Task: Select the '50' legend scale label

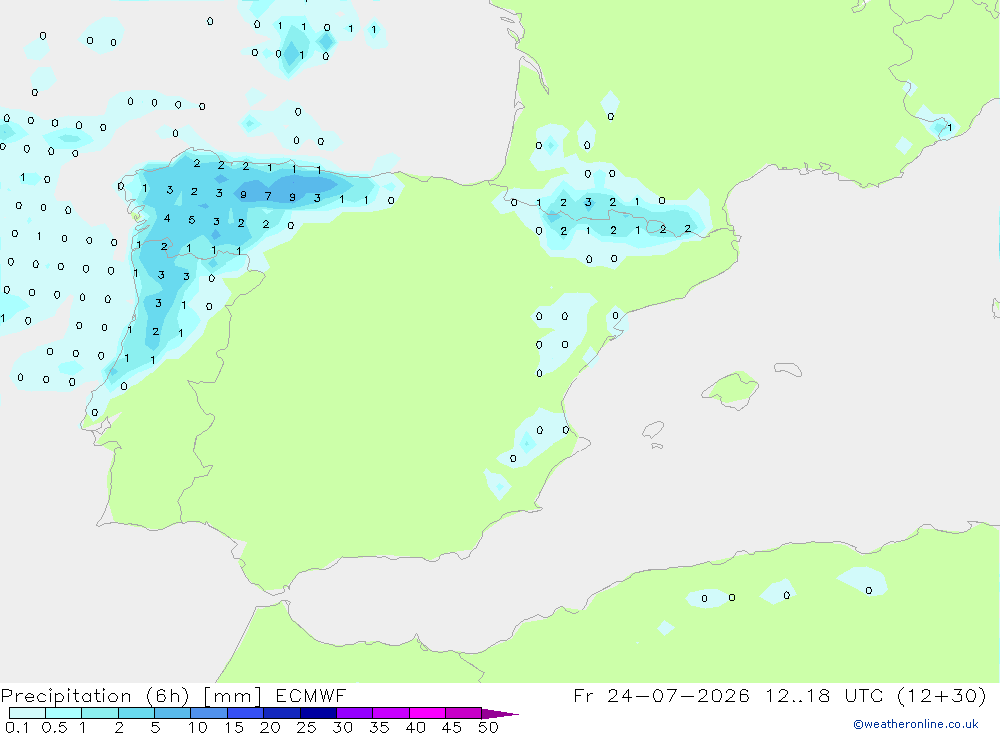Action: tap(488, 727)
